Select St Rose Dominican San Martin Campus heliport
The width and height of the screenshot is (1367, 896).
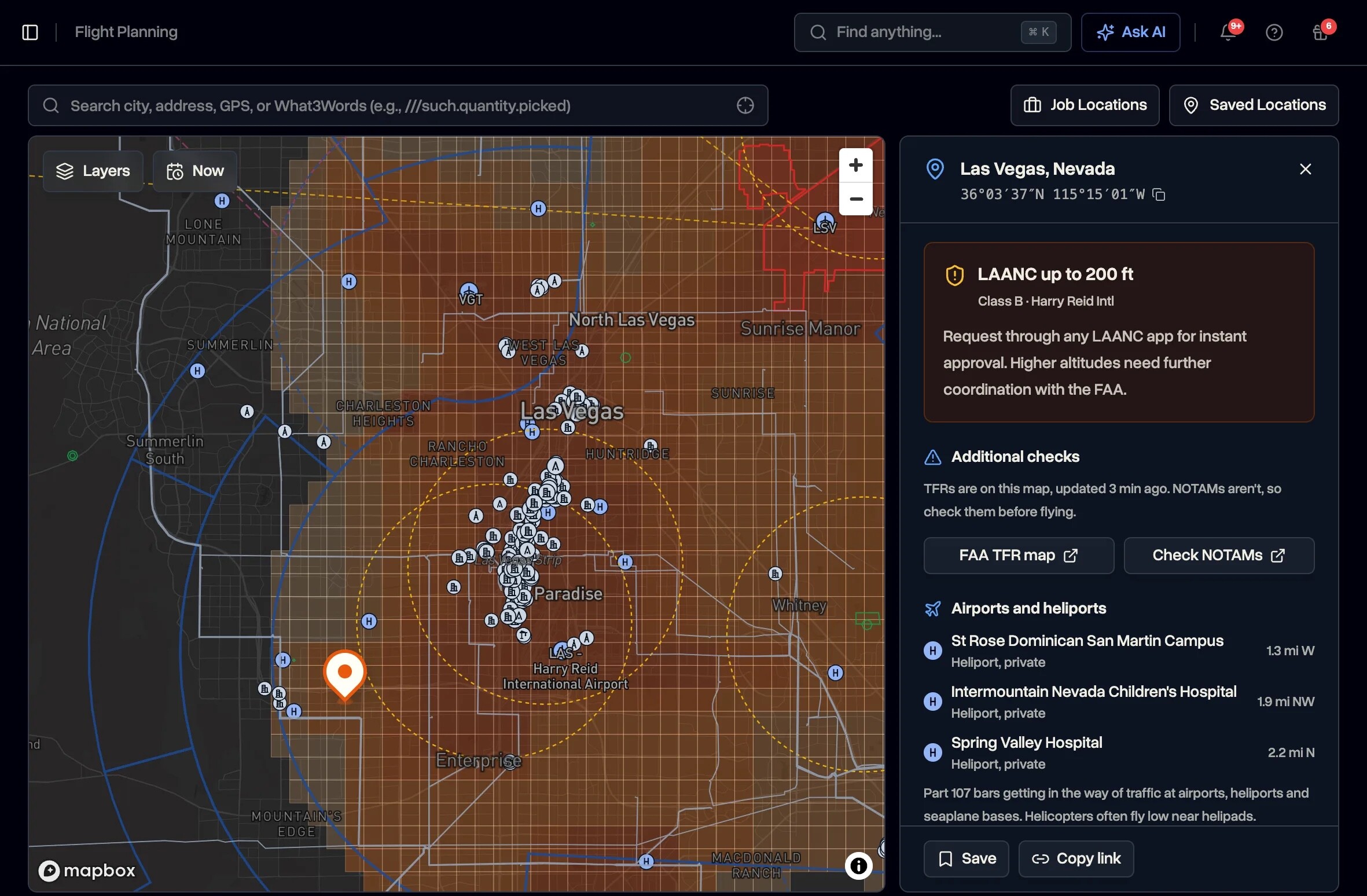[1119, 651]
